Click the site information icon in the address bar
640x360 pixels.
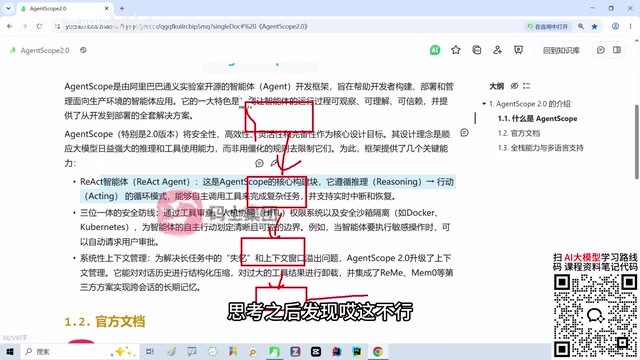57,27
